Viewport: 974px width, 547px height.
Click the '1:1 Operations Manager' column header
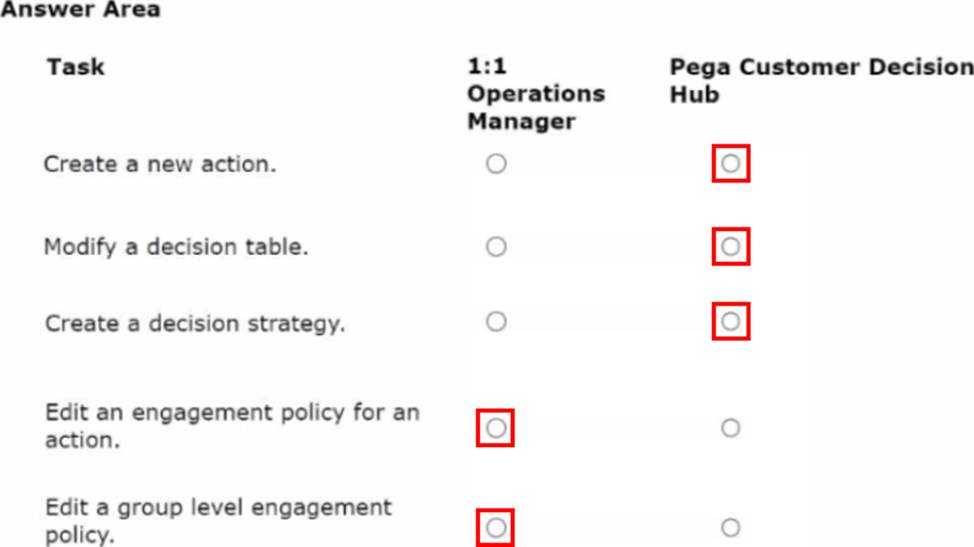click(535, 94)
